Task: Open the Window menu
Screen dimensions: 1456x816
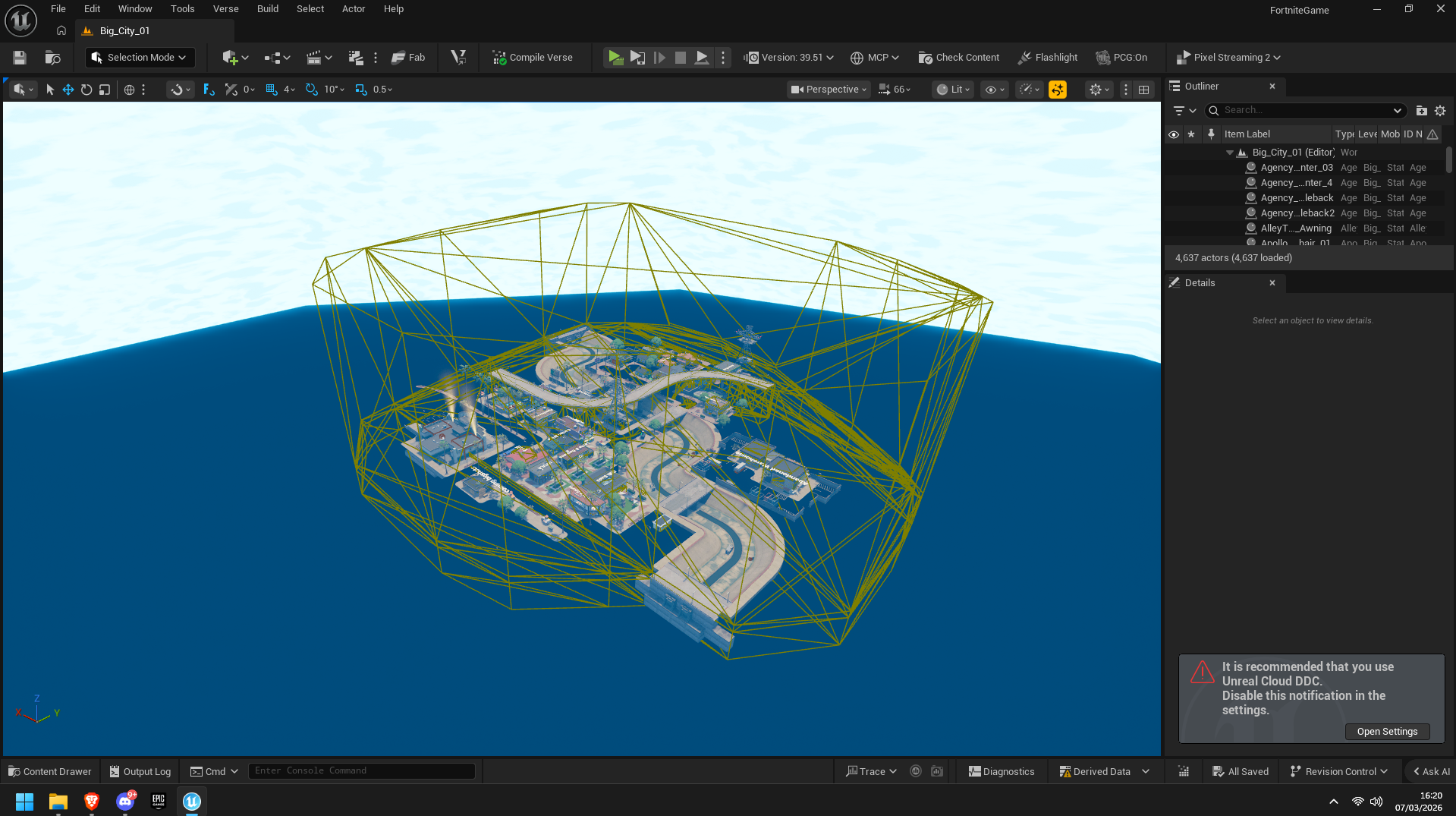Action: pyautogui.click(x=135, y=8)
